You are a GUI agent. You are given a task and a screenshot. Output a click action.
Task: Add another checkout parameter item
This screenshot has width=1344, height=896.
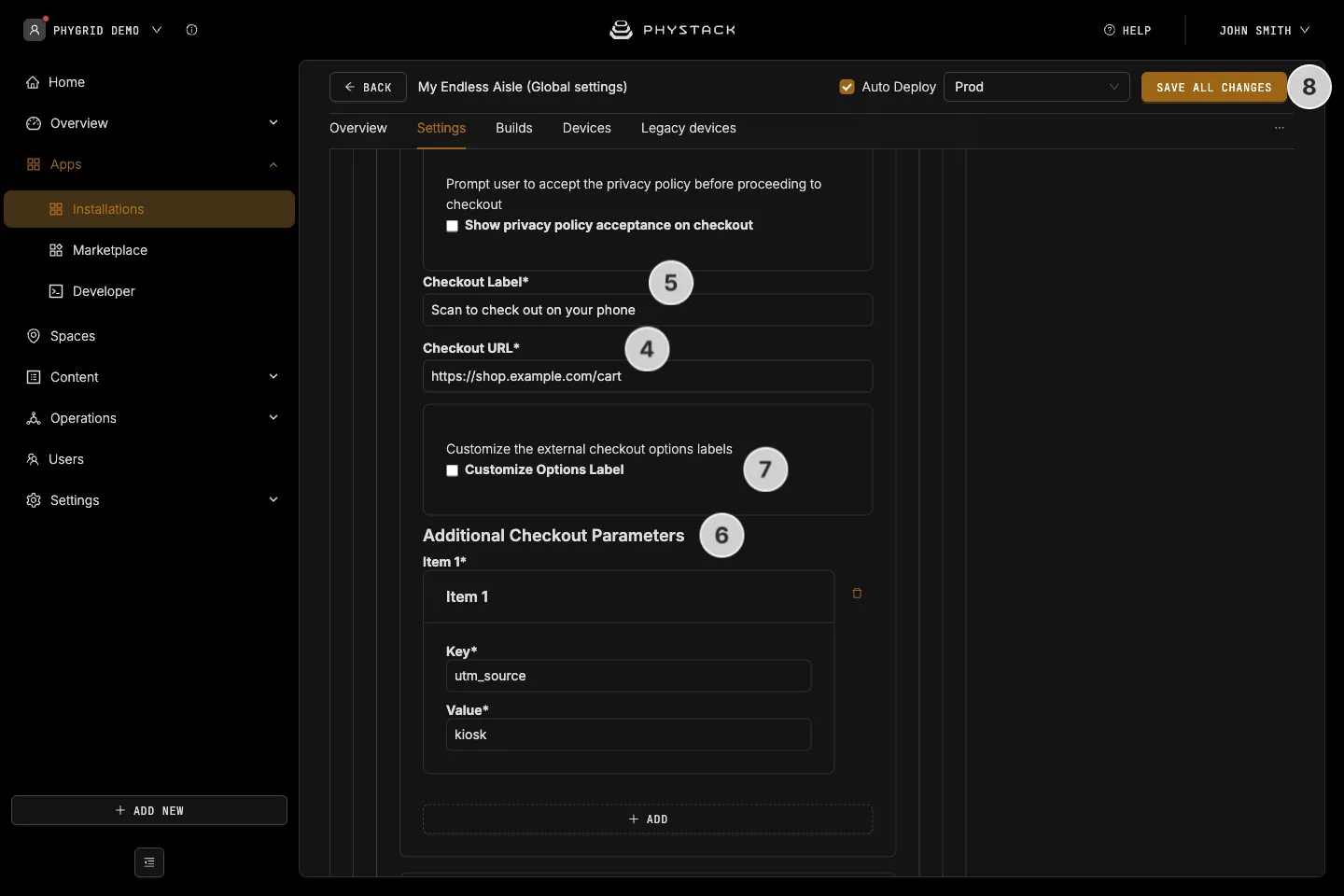[648, 819]
